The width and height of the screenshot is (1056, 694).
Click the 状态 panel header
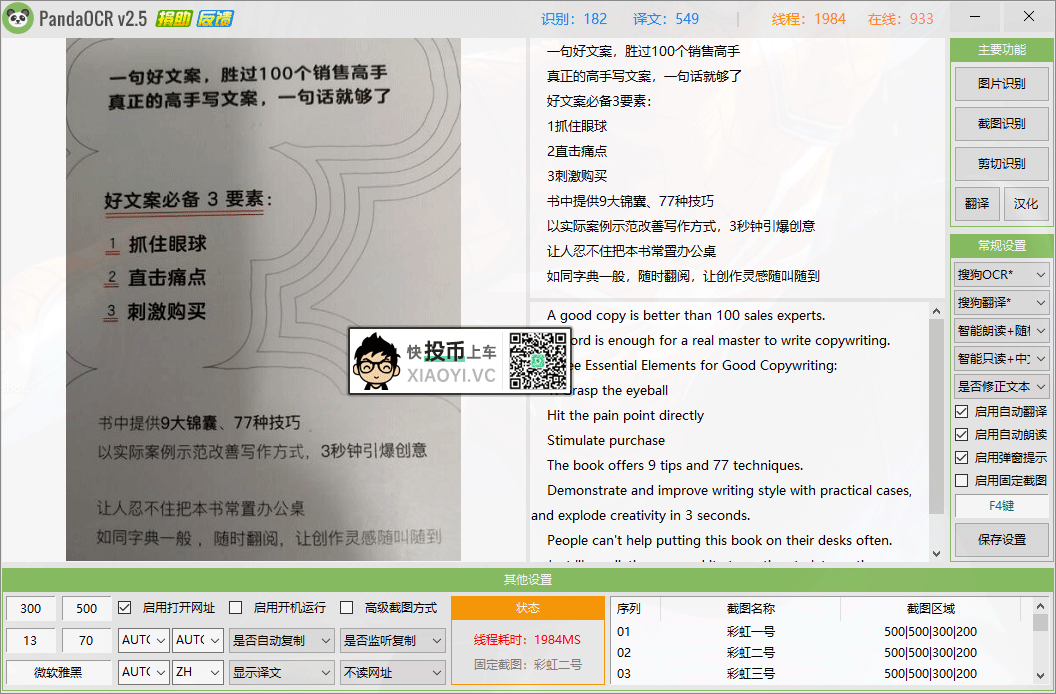[528, 608]
